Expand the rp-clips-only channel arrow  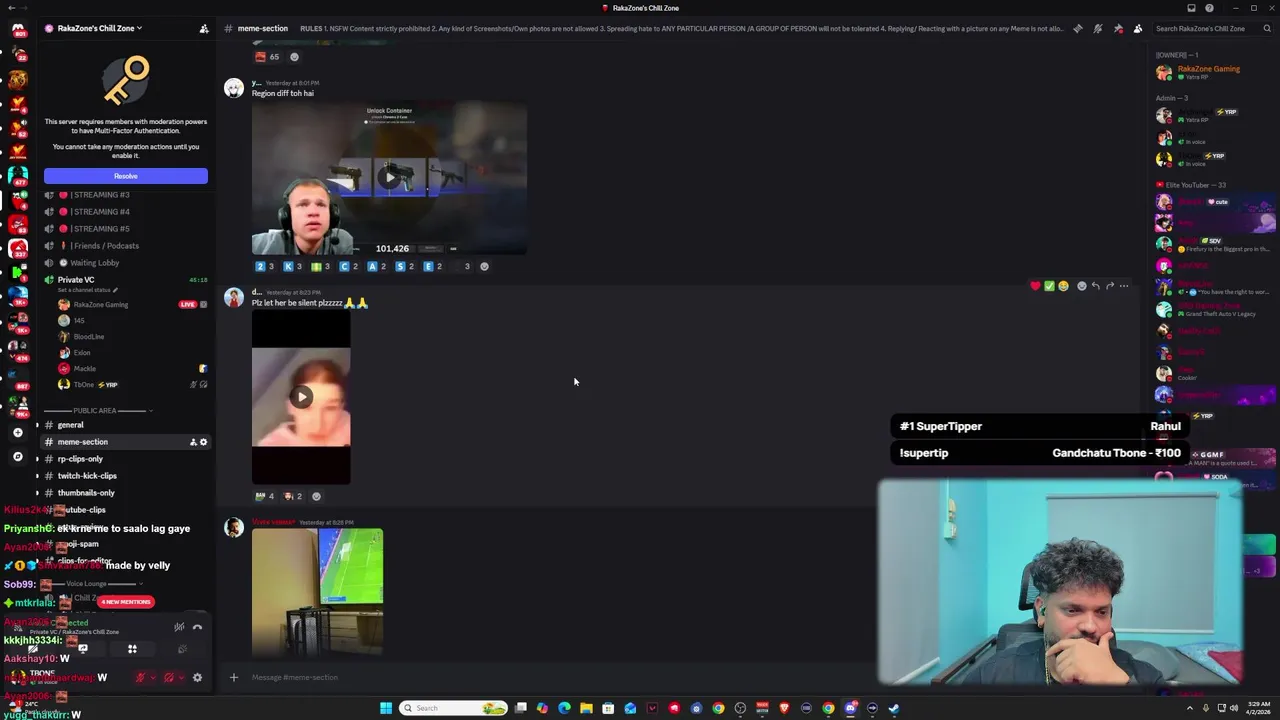pyautogui.click(x=37, y=459)
